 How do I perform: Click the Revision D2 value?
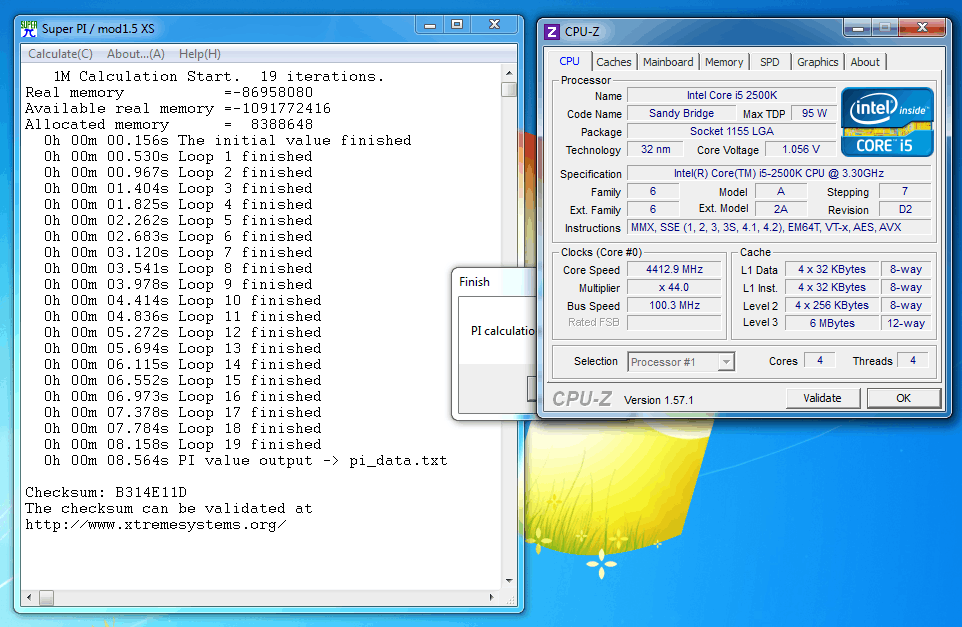(x=905, y=209)
